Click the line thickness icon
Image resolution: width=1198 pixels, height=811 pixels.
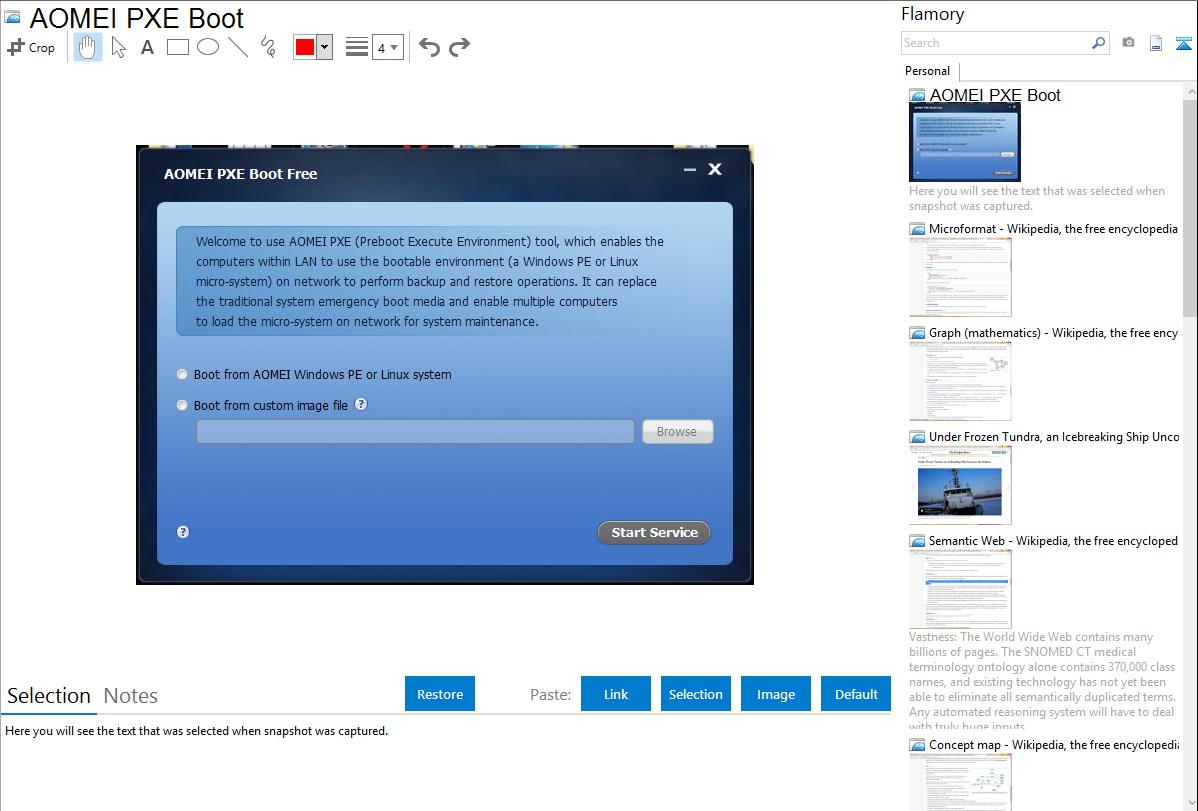pos(357,47)
